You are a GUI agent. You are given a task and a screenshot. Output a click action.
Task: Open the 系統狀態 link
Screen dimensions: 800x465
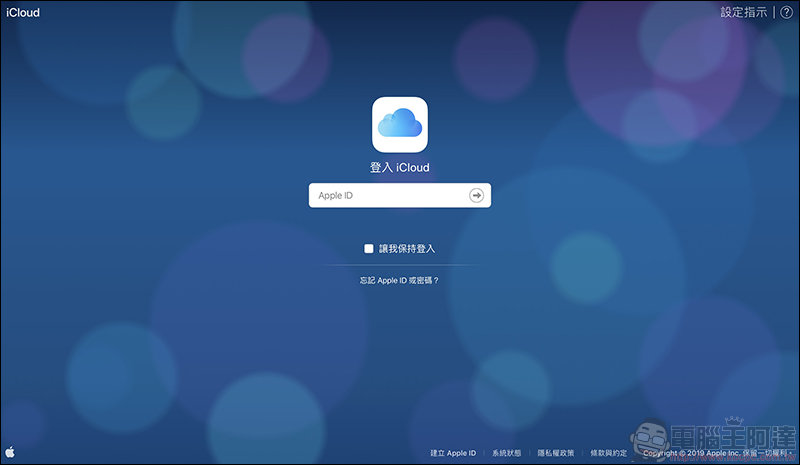coord(506,453)
